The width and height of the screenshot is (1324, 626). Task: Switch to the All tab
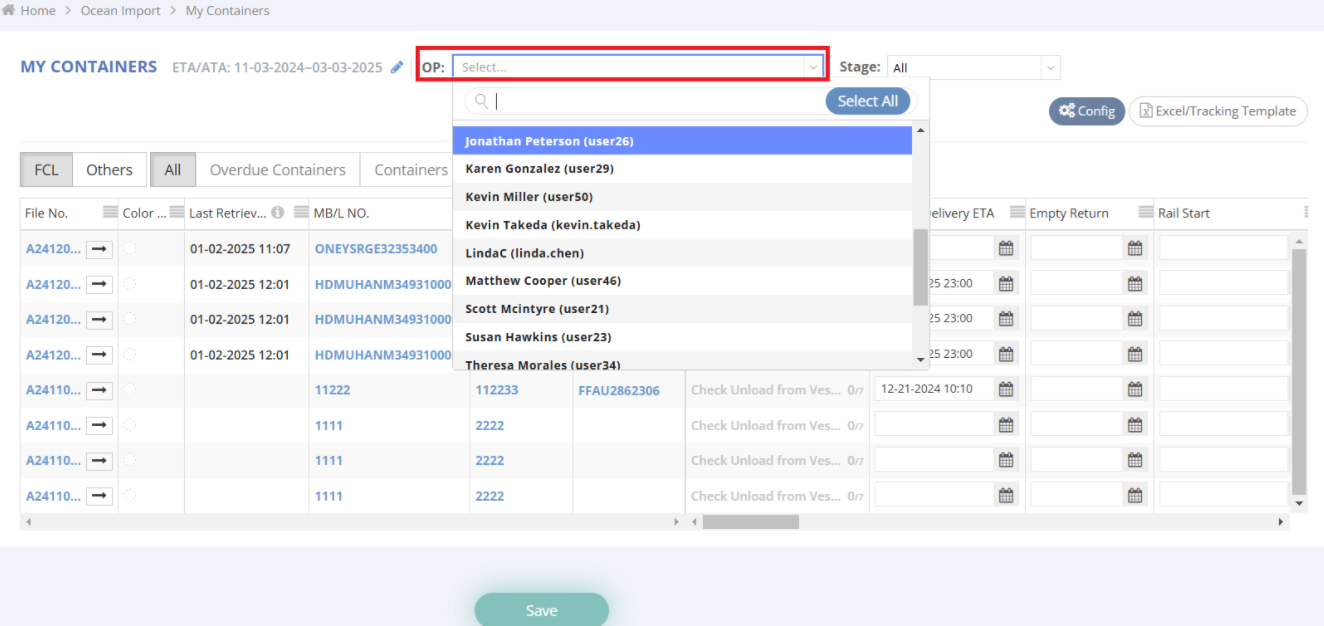(173, 170)
